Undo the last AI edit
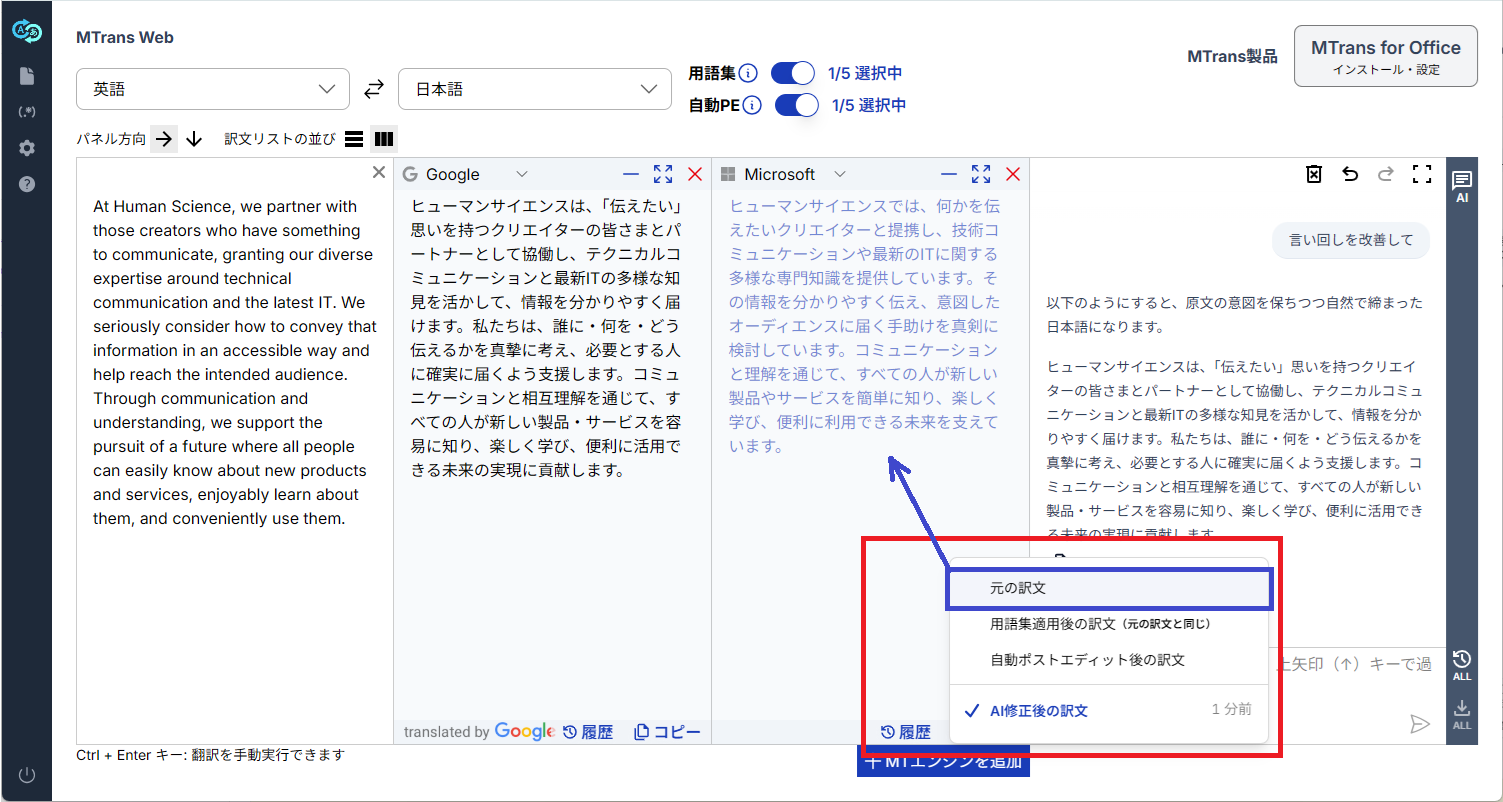The image size is (1503, 802). (x=1350, y=174)
